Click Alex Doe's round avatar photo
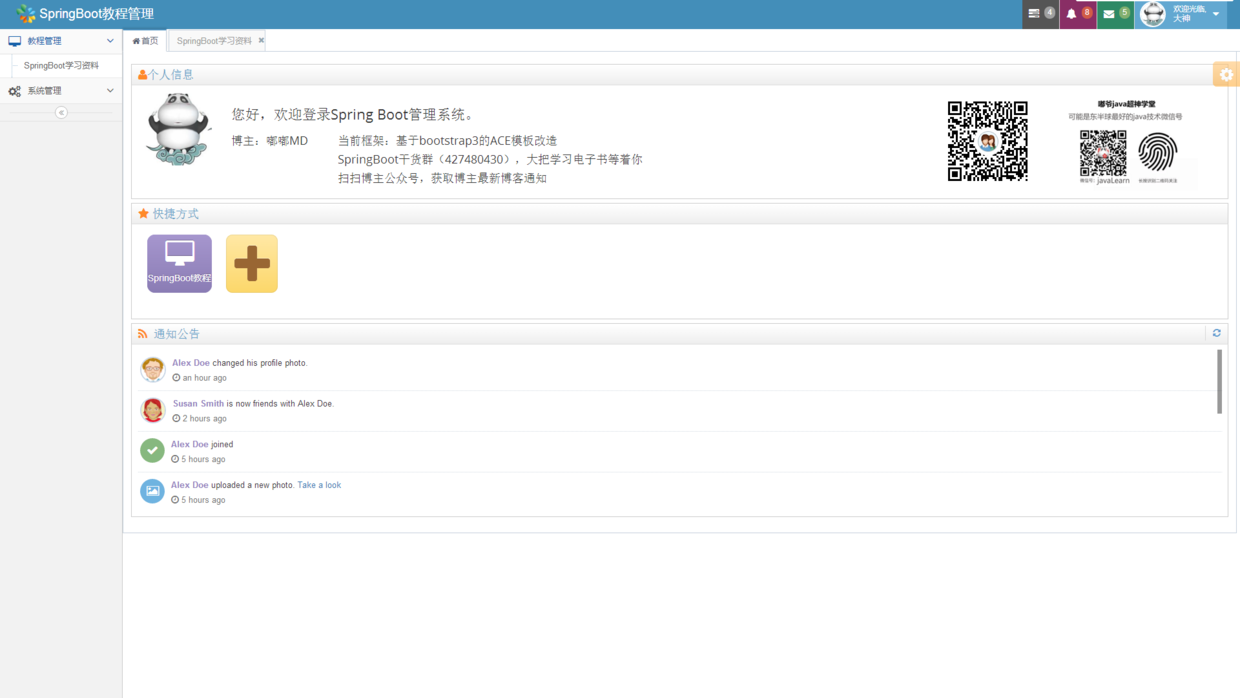The image size is (1240, 698). click(153, 369)
